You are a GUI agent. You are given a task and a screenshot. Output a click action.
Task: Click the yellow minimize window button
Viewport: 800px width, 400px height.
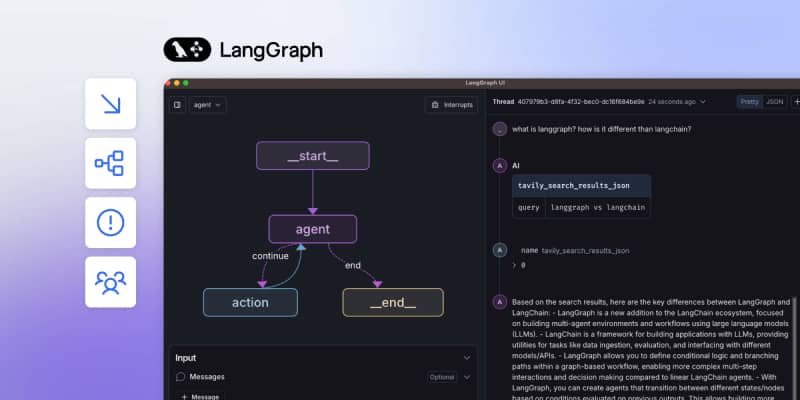177,83
